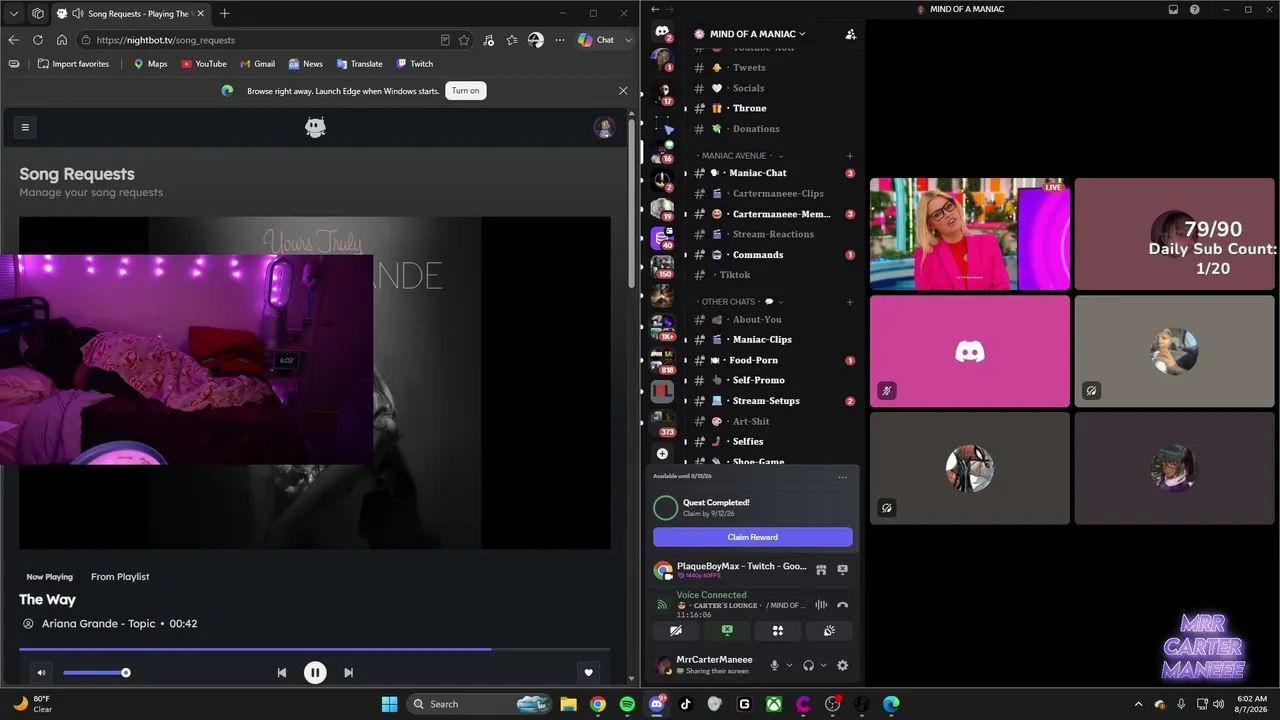Open headphone output options chevron
Viewport: 1280px width, 720px height.
coord(823,665)
